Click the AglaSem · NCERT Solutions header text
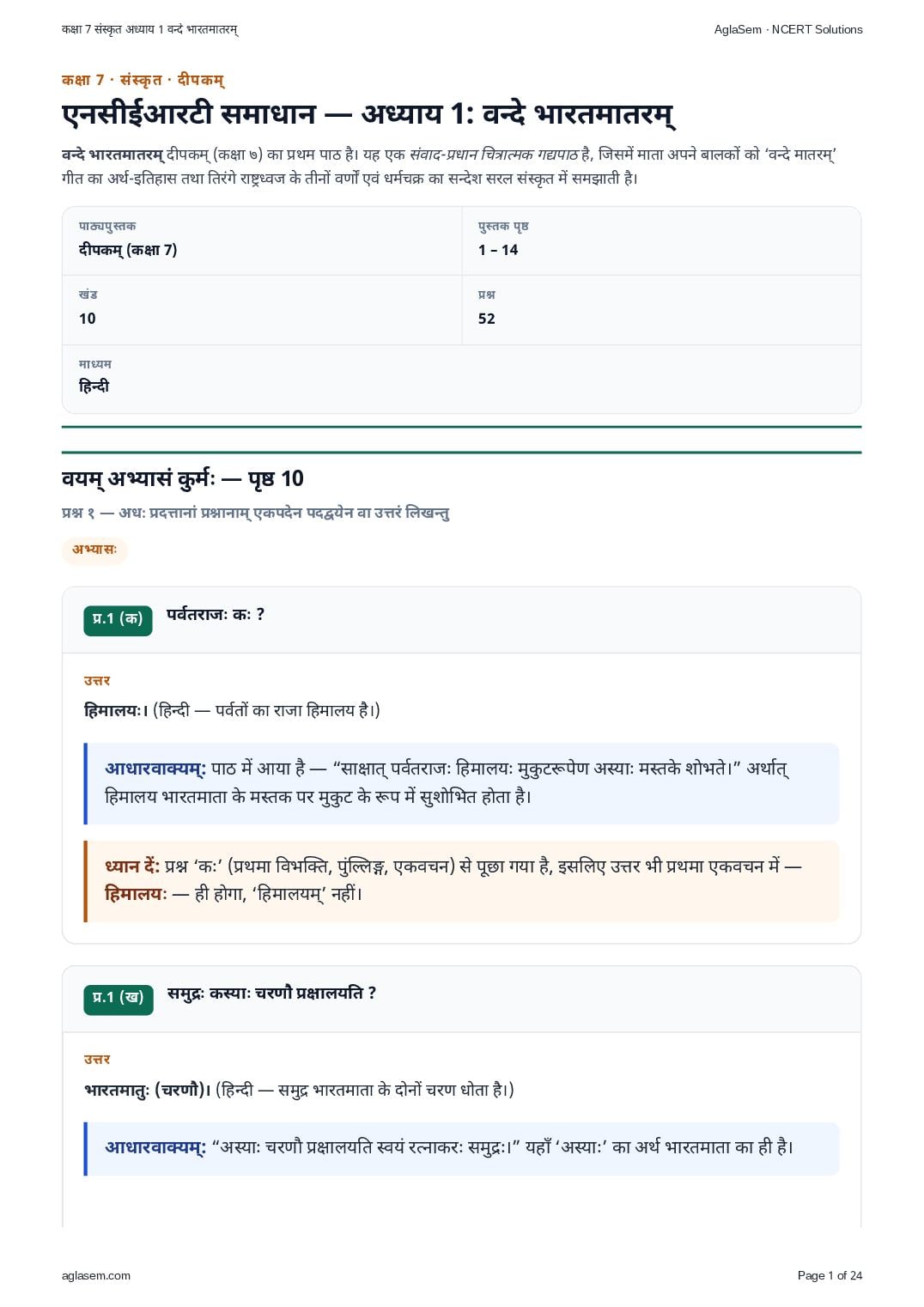Screen dimensions: 924x1307 pyautogui.click(x=788, y=29)
